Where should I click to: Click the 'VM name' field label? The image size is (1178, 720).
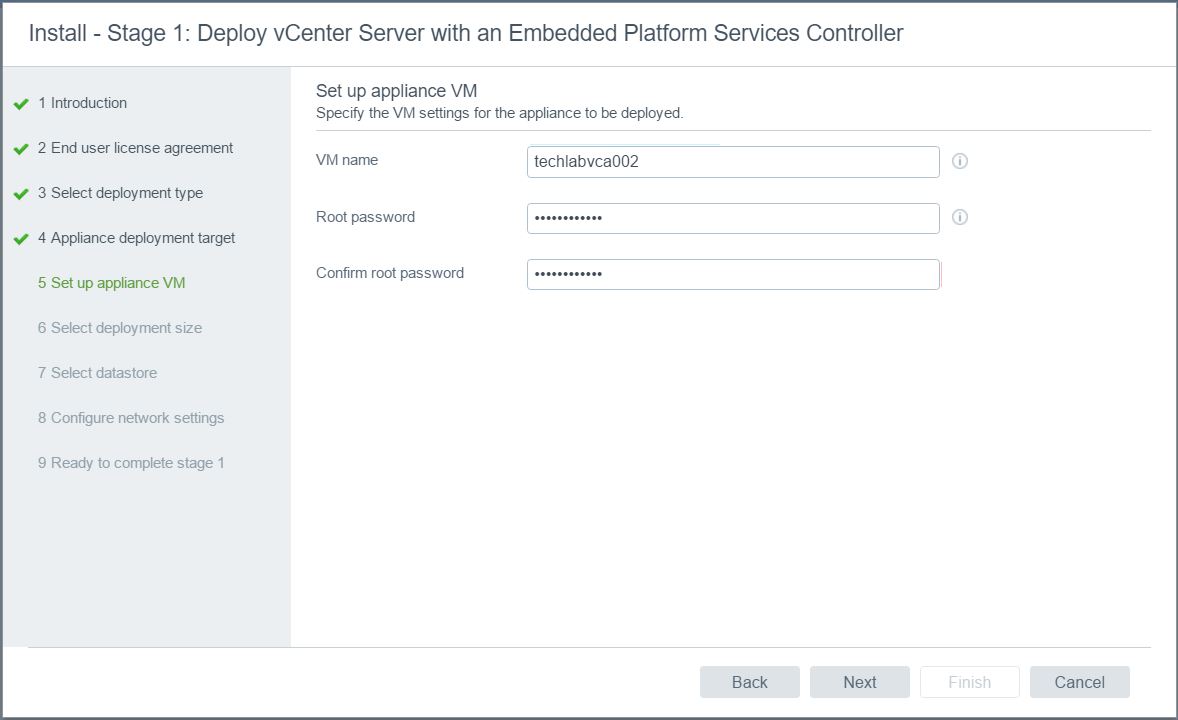[347, 160]
